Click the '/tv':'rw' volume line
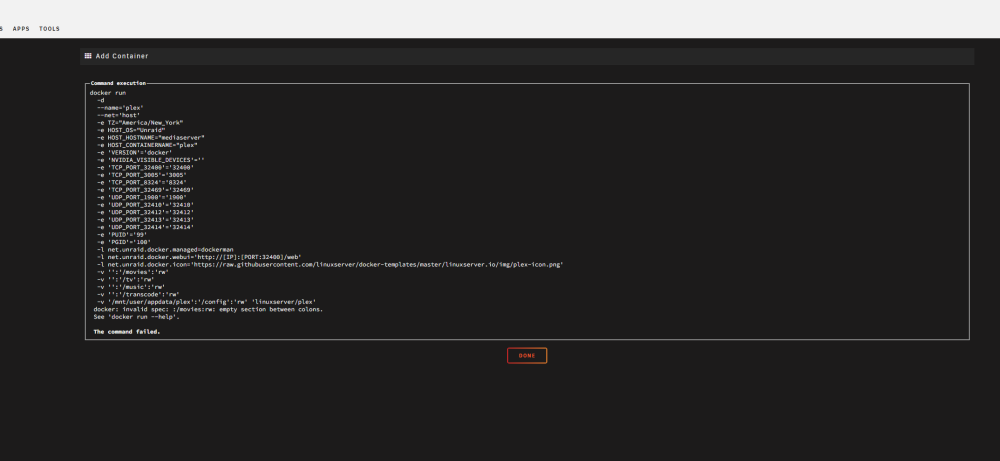 click(126, 279)
